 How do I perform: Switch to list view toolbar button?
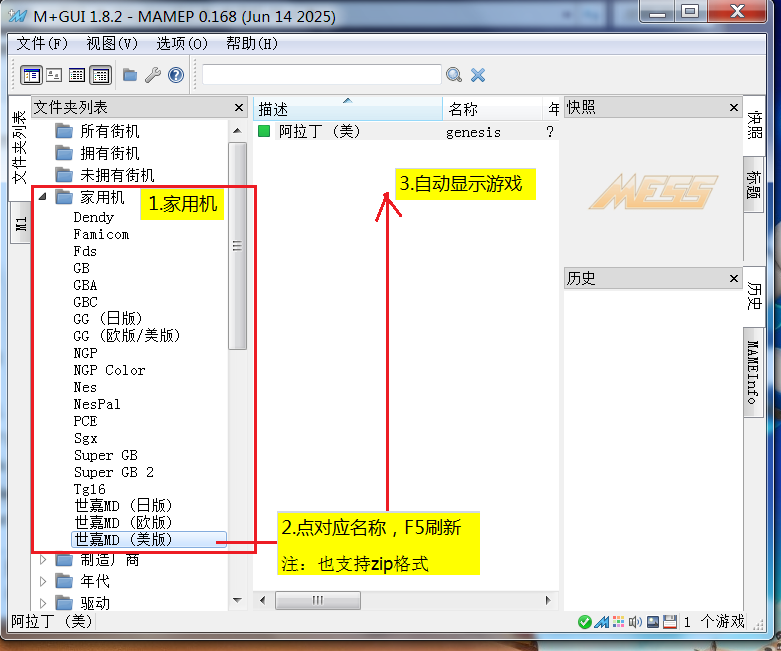pyautogui.click(x=77, y=75)
